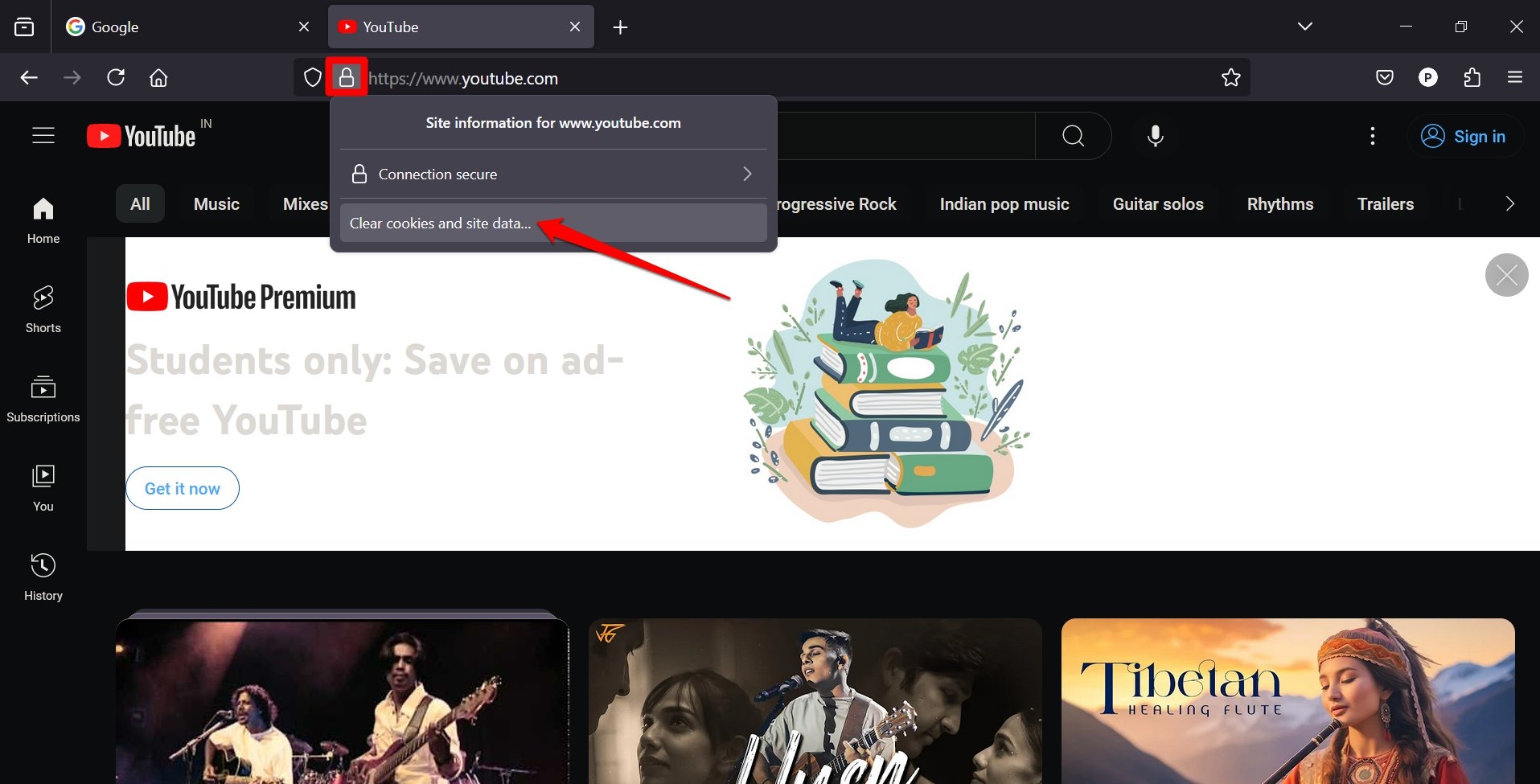This screenshot has width=1540, height=784.
Task: Go back to the previous page
Action: click(29, 78)
